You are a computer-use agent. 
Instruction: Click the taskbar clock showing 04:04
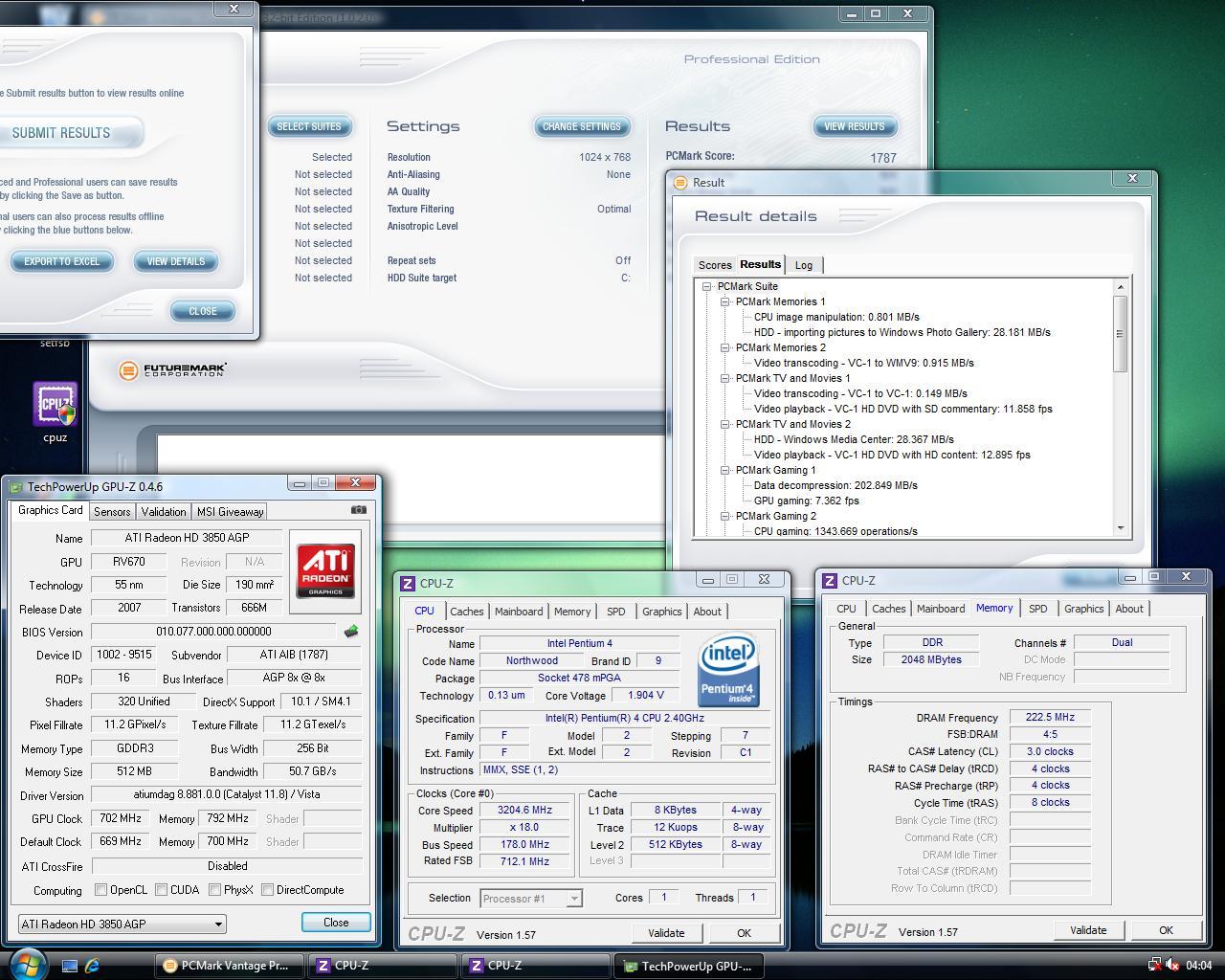(1198, 966)
